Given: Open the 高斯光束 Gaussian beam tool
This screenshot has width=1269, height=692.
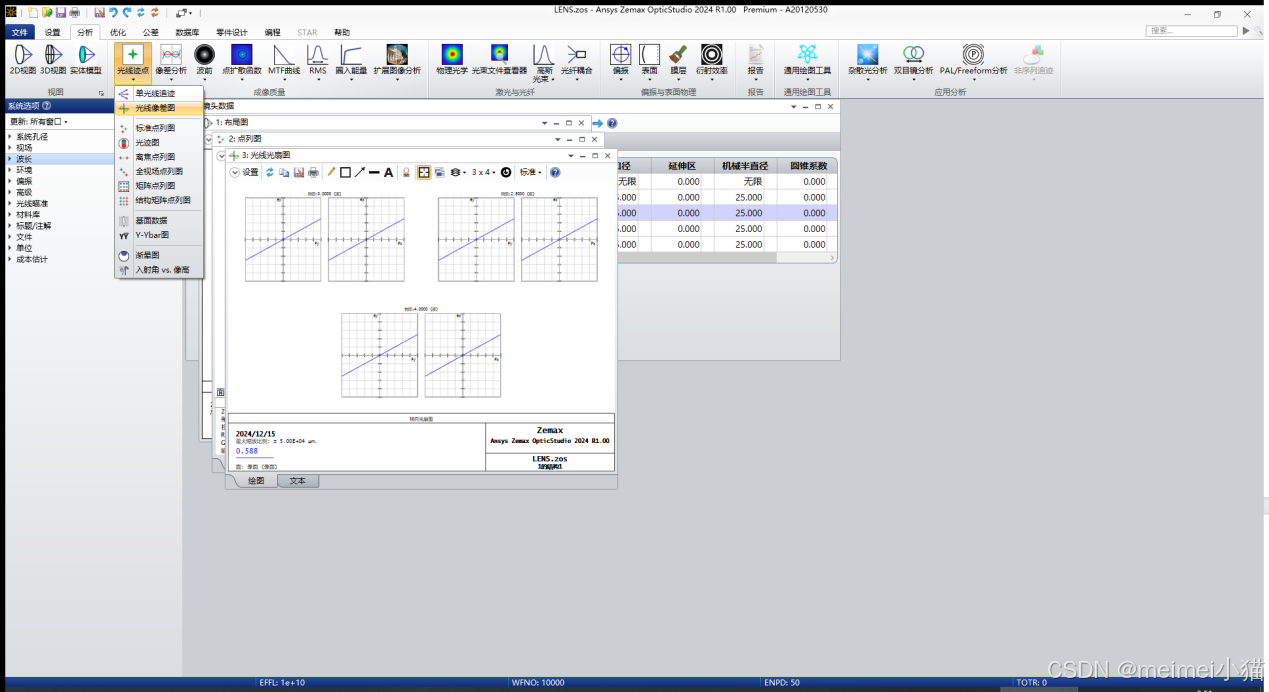Looking at the screenshot, I should pos(543,62).
